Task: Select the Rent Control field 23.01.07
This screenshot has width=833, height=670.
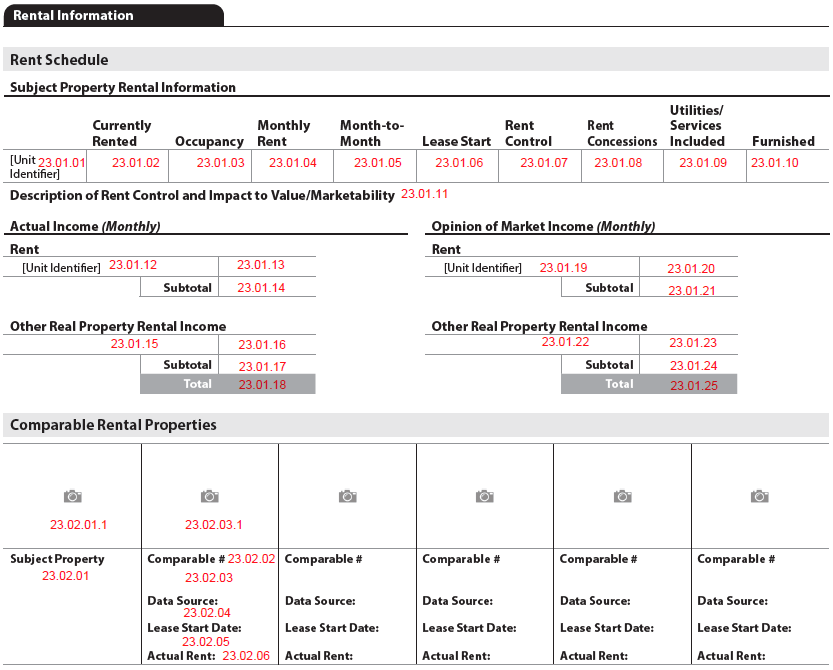Action: (x=544, y=163)
